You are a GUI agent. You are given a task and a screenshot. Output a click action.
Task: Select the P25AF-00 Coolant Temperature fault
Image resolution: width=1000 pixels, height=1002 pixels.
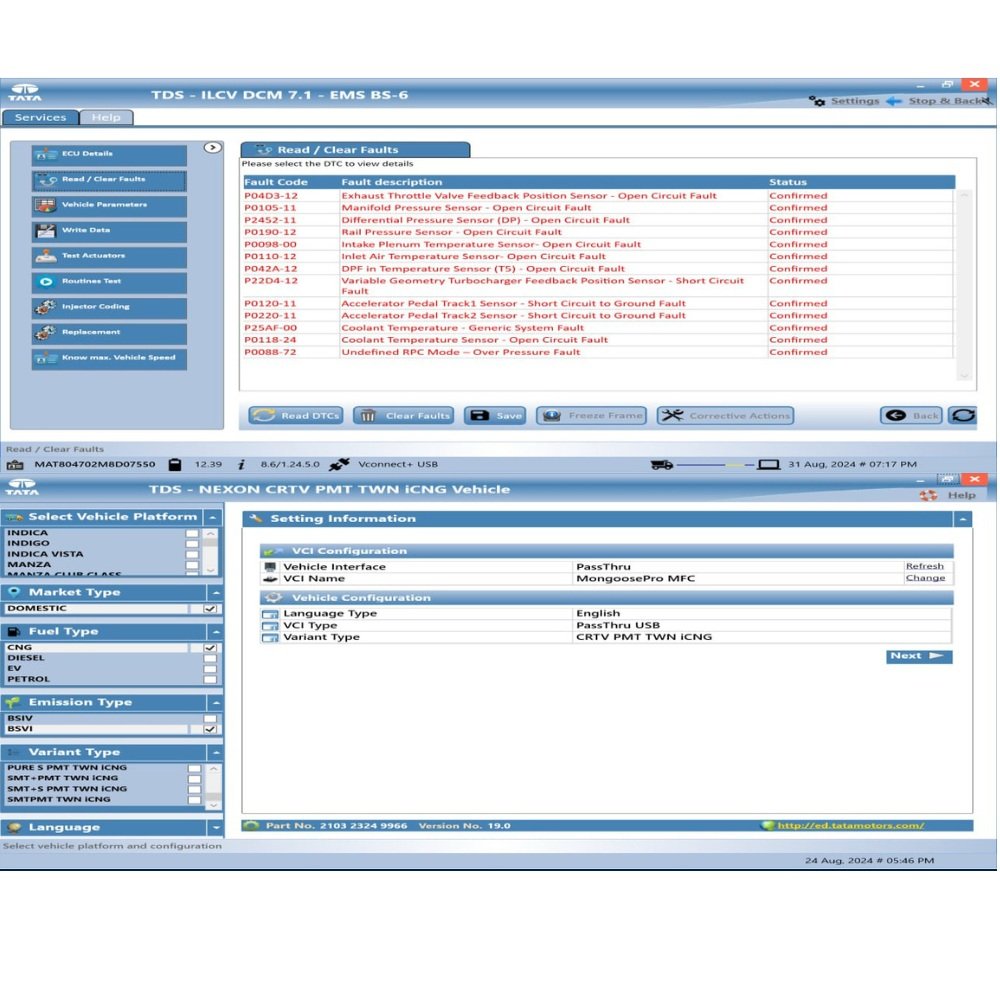pyautogui.click(x=597, y=328)
